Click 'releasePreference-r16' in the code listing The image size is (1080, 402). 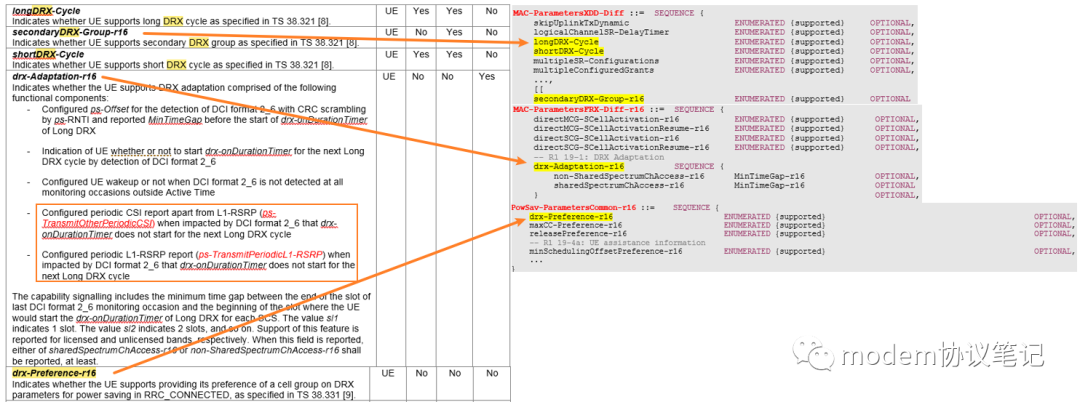tap(578, 234)
